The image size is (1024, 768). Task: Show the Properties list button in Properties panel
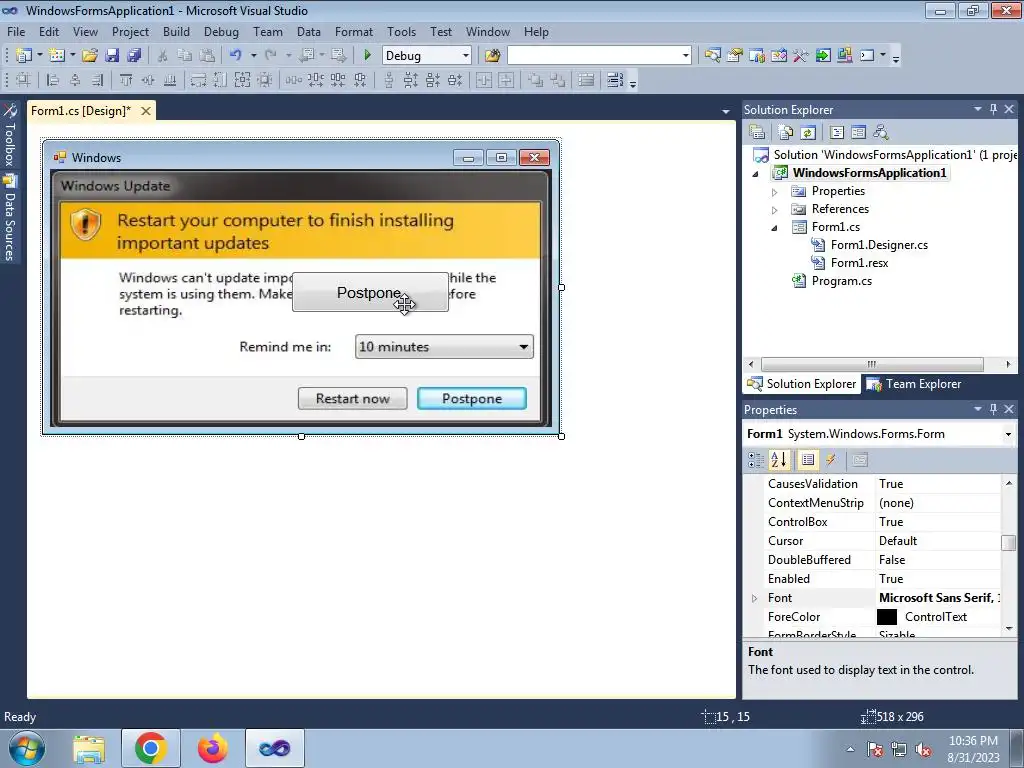point(808,460)
